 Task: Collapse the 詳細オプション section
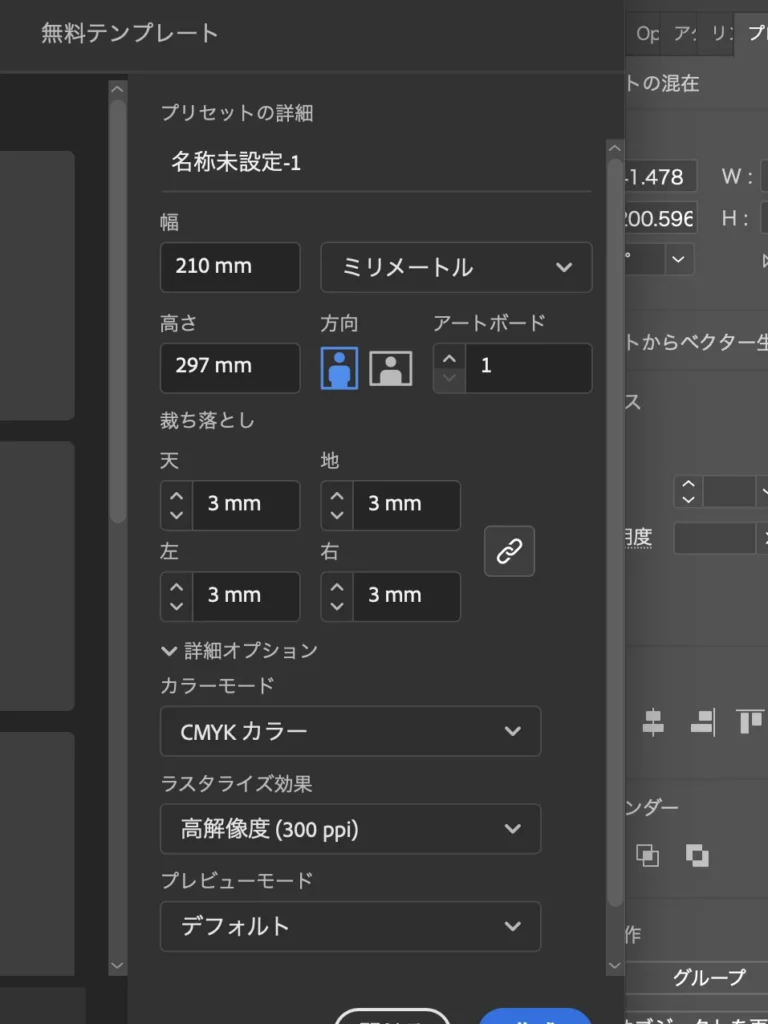(168, 651)
